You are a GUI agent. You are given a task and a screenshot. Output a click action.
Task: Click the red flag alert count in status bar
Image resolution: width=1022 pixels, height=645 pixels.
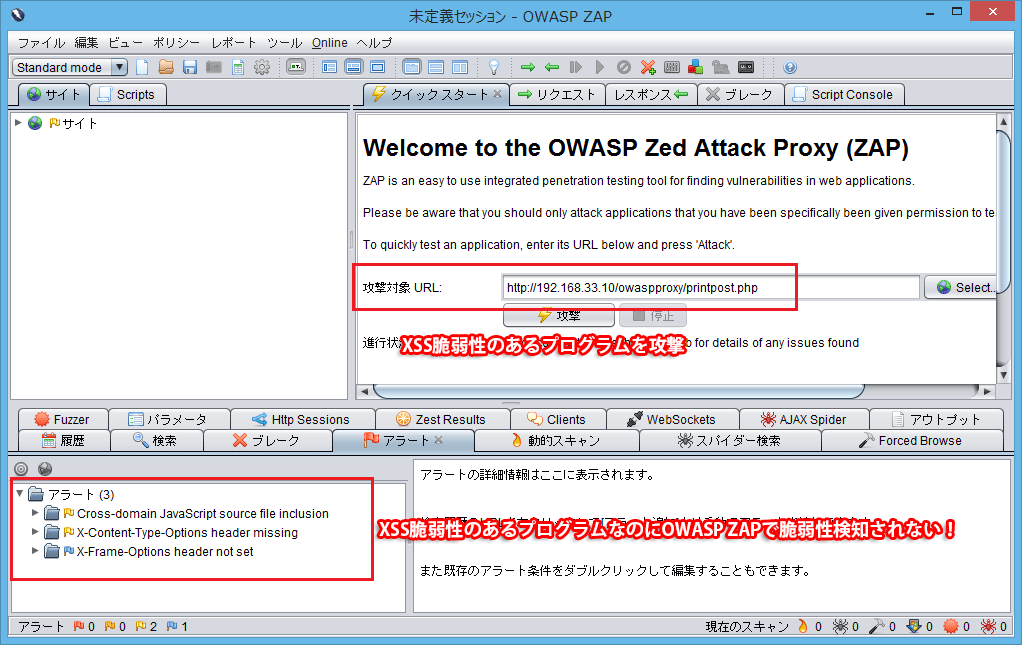coord(85,626)
